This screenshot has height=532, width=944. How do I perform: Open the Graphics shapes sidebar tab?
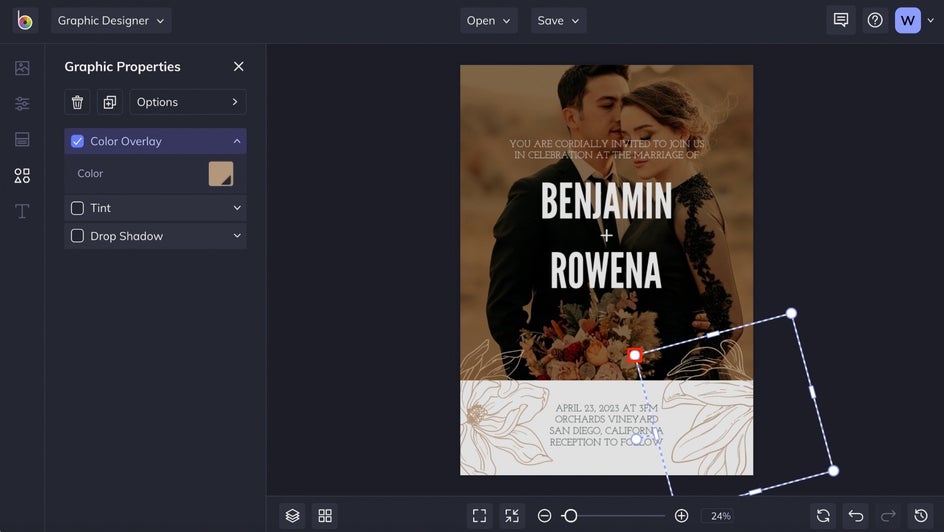click(x=22, y=175)
